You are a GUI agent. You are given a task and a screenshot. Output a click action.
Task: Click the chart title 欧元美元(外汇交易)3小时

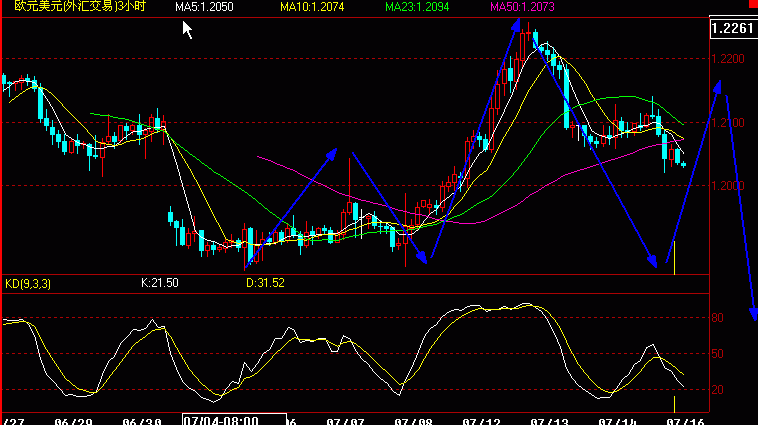click(x=80, y=6)
